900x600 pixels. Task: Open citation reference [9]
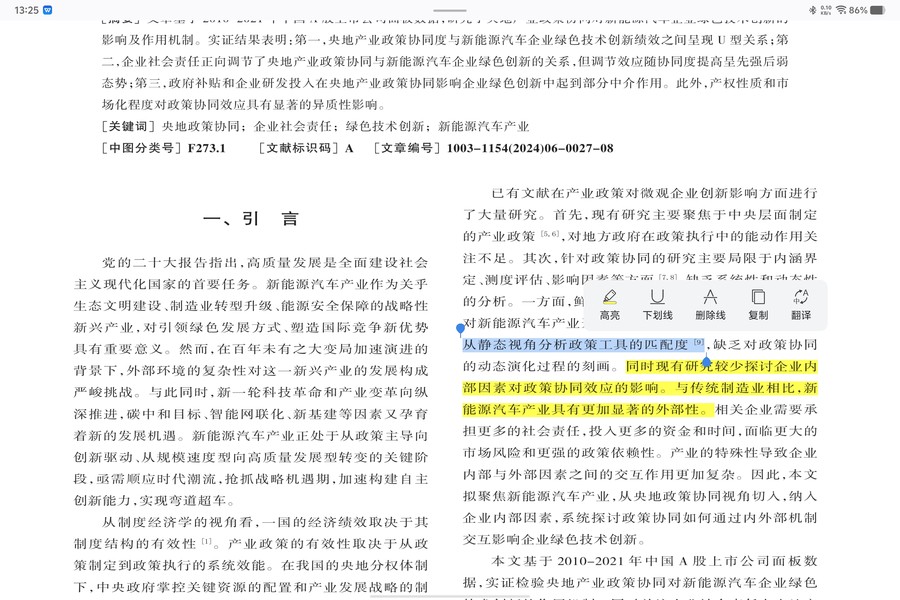click(x=698, y=343)
